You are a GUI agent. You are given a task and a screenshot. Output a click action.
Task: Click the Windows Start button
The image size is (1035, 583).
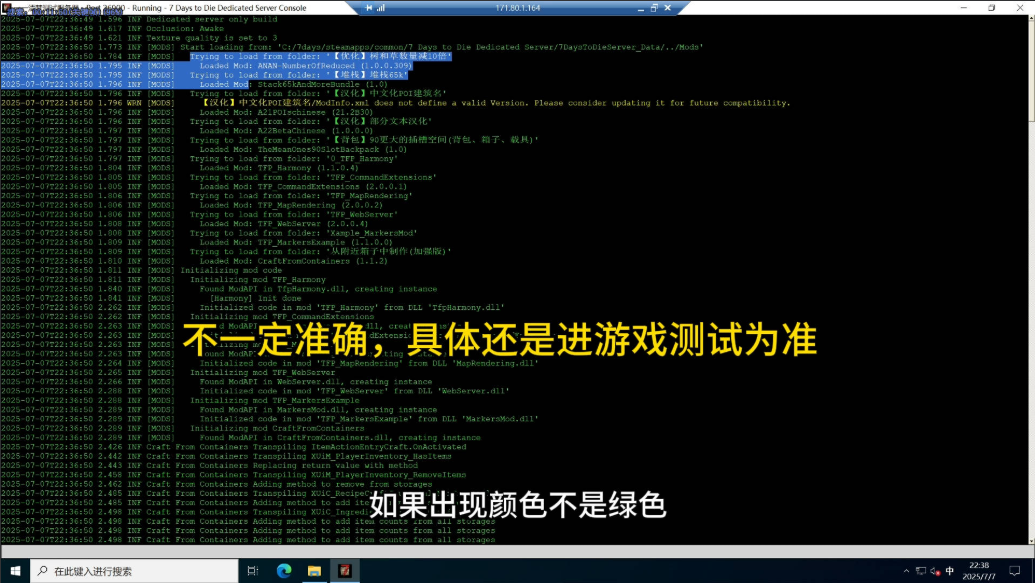click(x=15, y=572)
